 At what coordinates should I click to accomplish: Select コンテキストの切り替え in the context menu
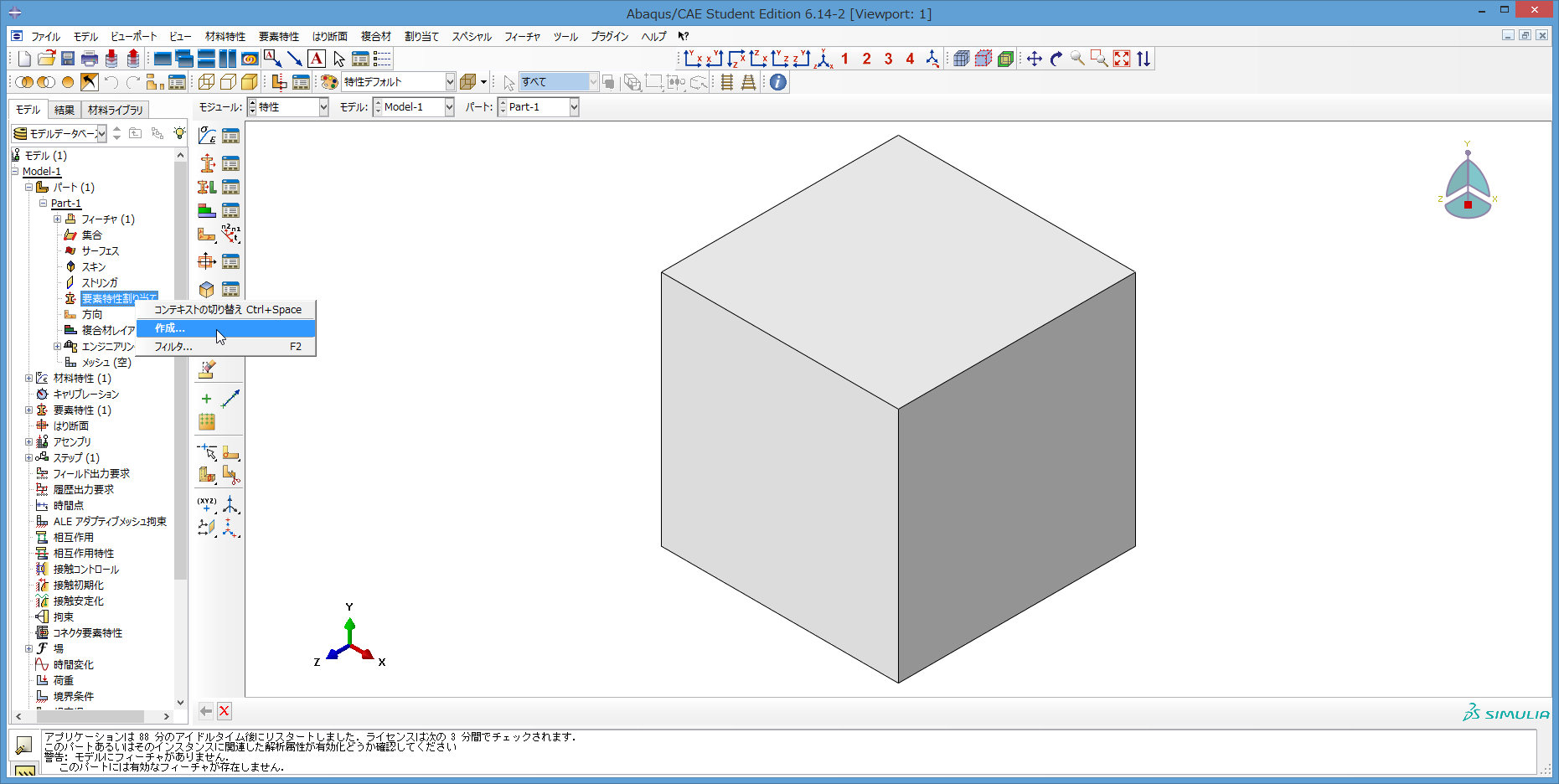pos(226,310)
